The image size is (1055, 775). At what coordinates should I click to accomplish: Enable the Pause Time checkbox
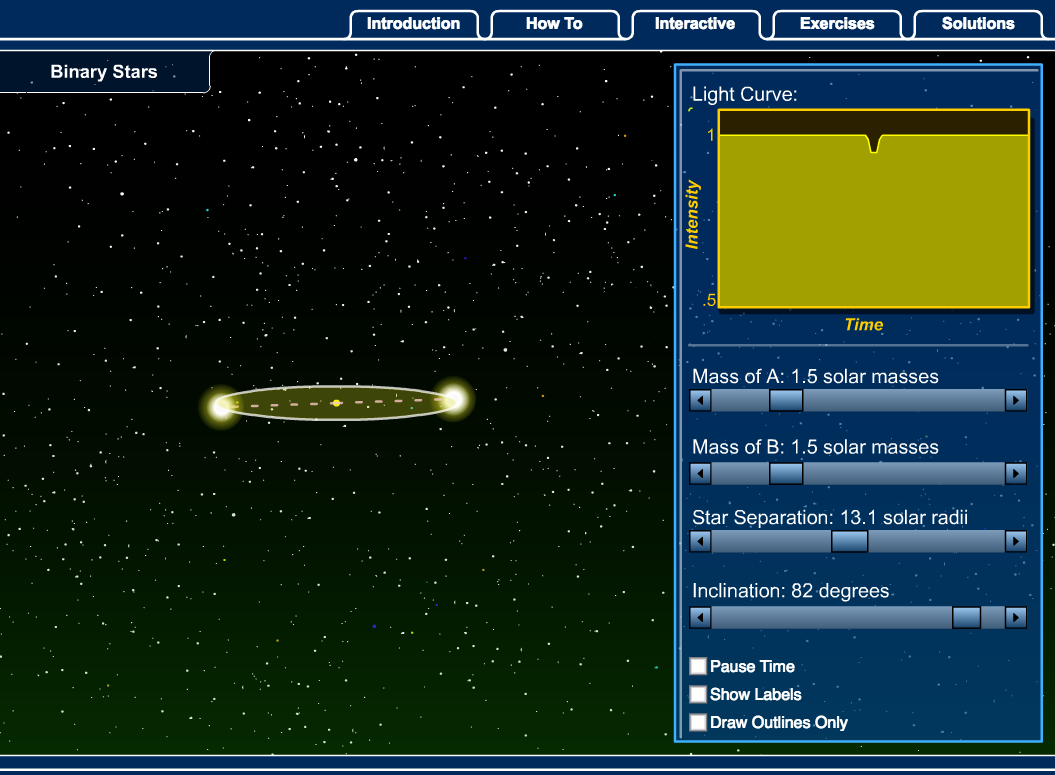(x=697, y=666)
